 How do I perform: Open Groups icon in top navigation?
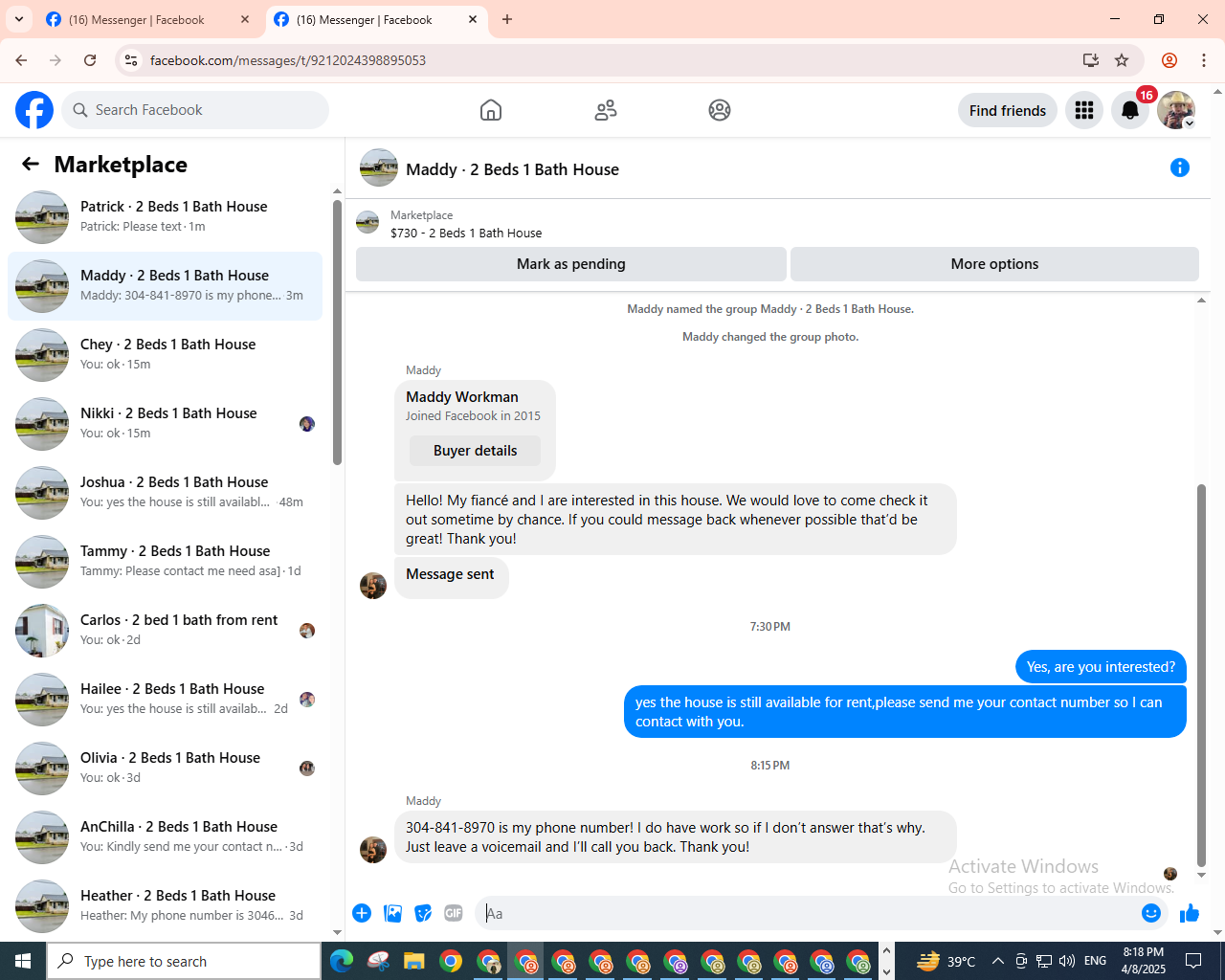click(x=720, y=110)
